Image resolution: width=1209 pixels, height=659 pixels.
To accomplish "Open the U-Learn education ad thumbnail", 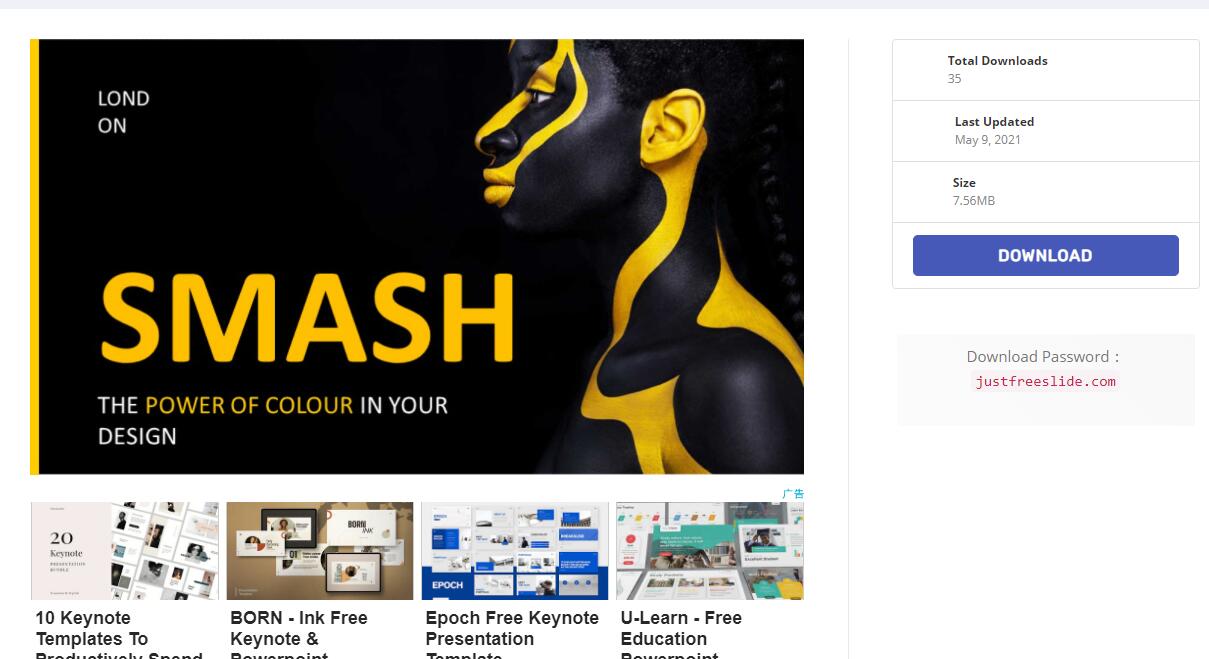I will point(710,551).
